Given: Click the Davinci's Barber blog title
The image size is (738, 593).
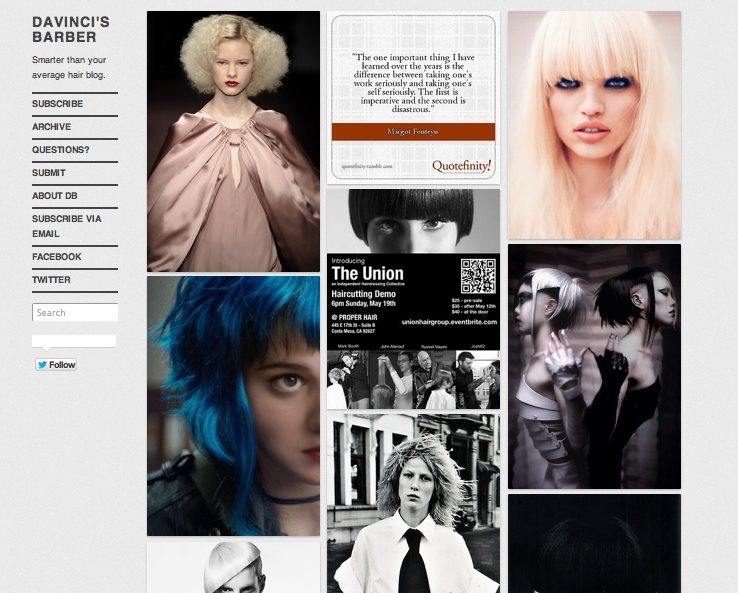Looking at the screenshot, I should (70, 29).
